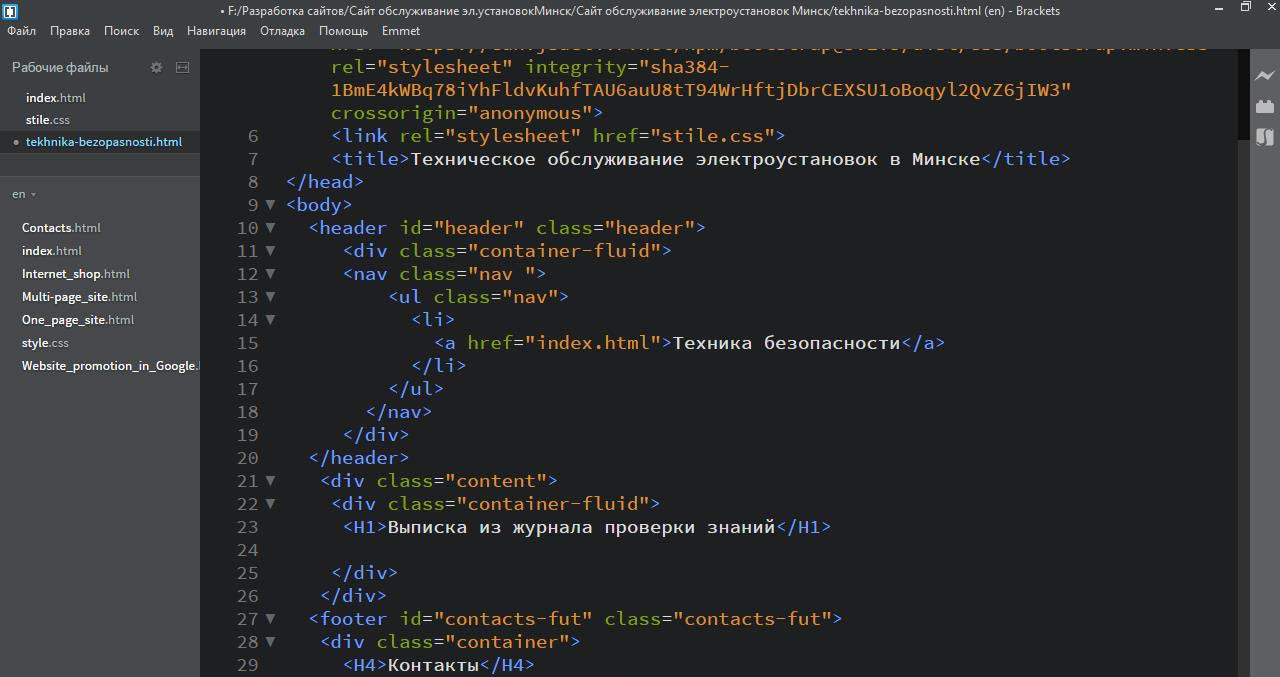The width and height of the screenshot is (1280, 677).
Task: Click unsaved dot beside tekhnika-bezopasnosti.html
Action: pos(16,142)
